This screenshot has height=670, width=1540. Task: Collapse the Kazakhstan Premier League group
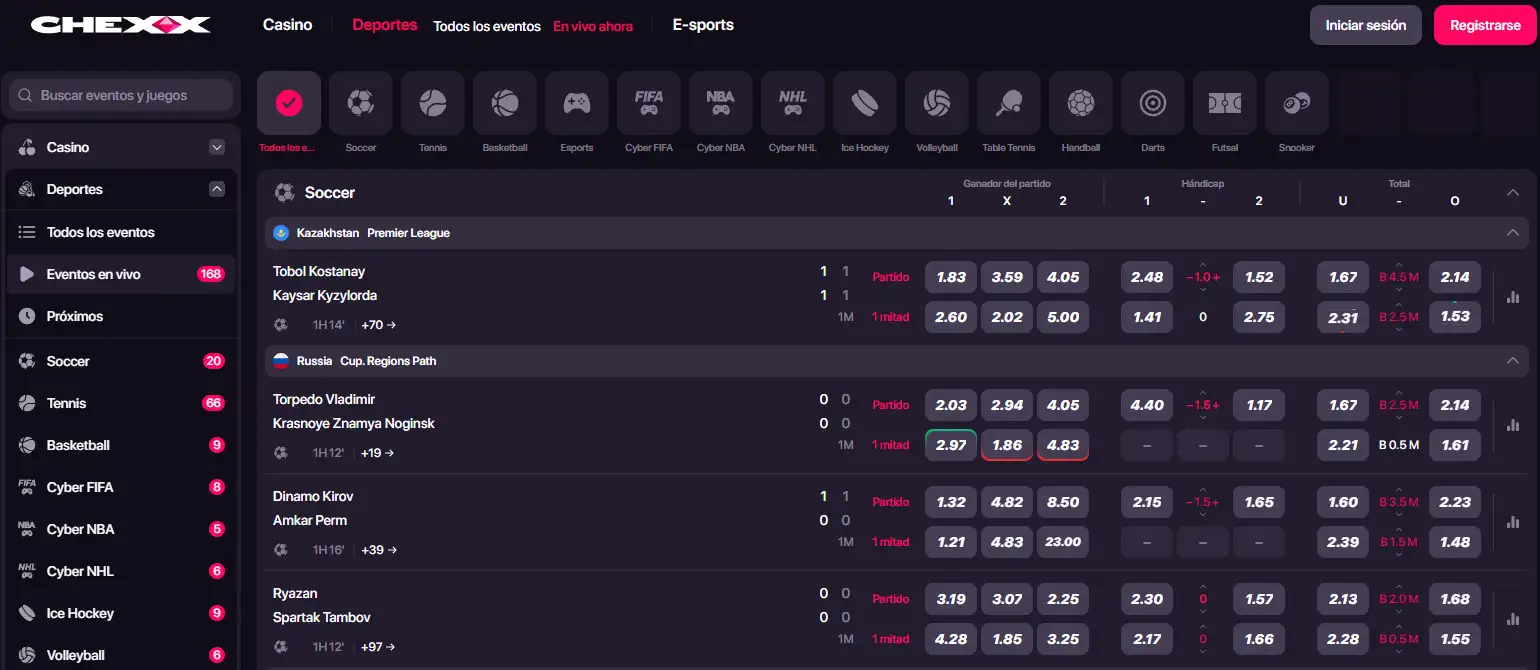1512,233
